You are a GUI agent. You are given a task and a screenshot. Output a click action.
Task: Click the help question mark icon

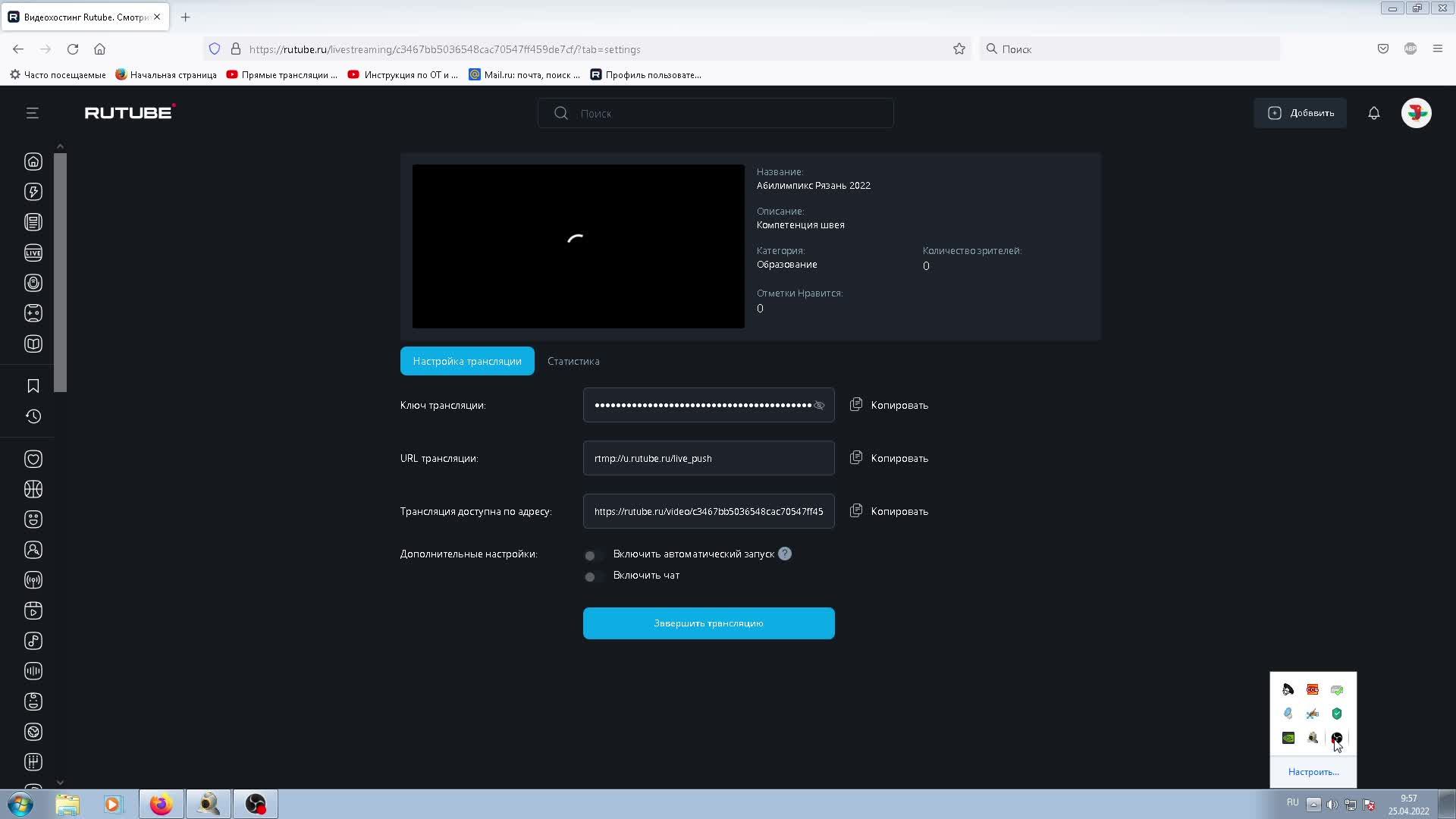click(x=785, y=554)
